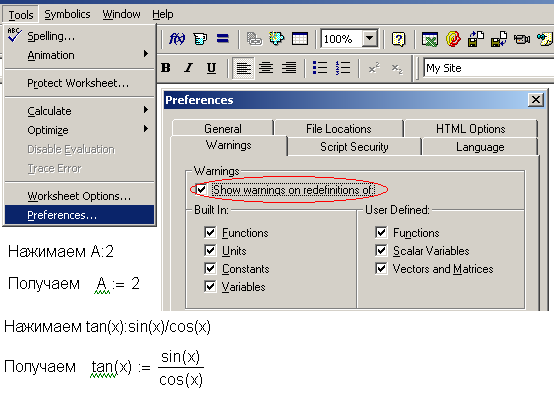Click the rightmost yellow note toolbar icon
Viewport: 554px width, 393px height.
click(x=544, y=39)
